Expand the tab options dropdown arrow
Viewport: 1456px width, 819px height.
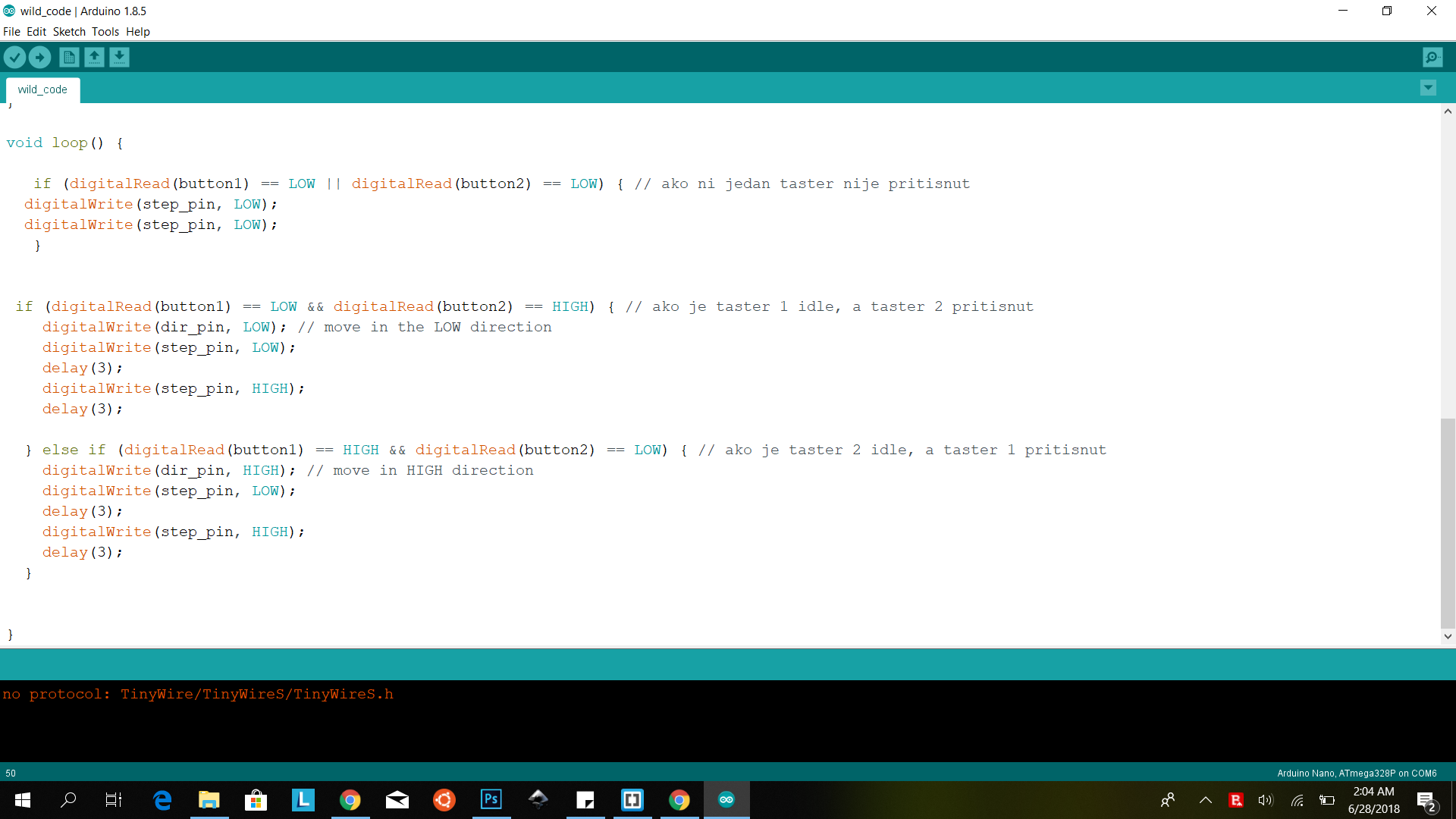coord(1428,88)
